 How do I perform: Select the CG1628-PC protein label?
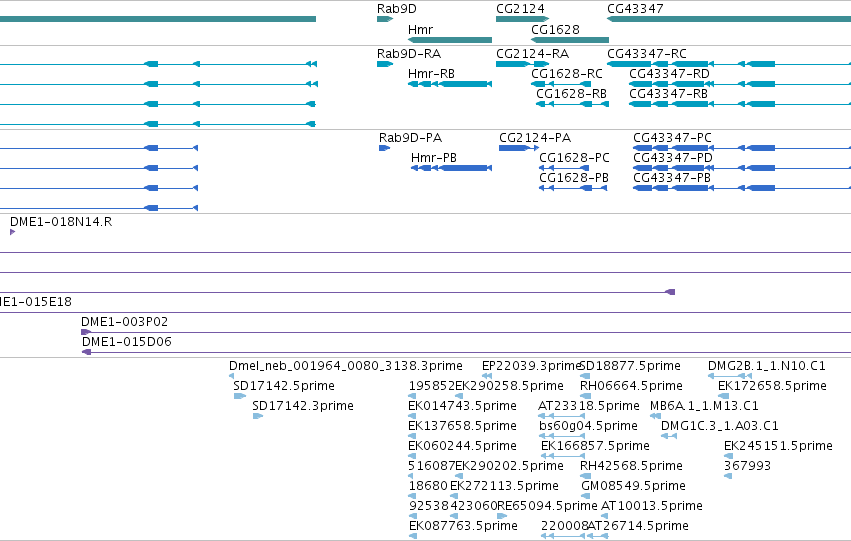[x=574, y=158]
